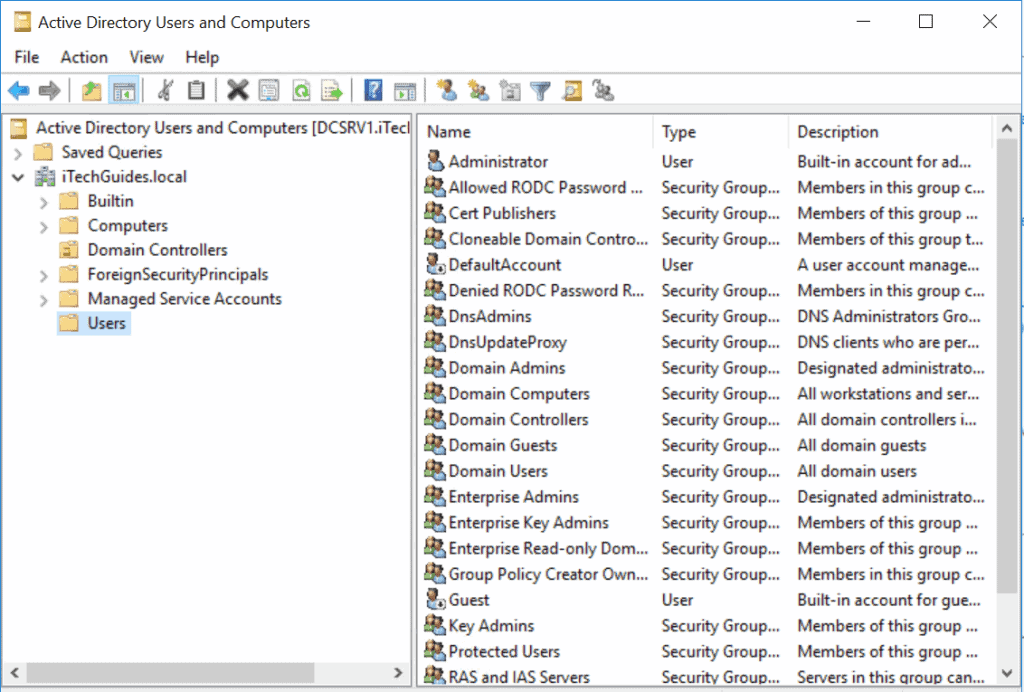
Task: Open the View menu
Action: (x=146, y=57)
